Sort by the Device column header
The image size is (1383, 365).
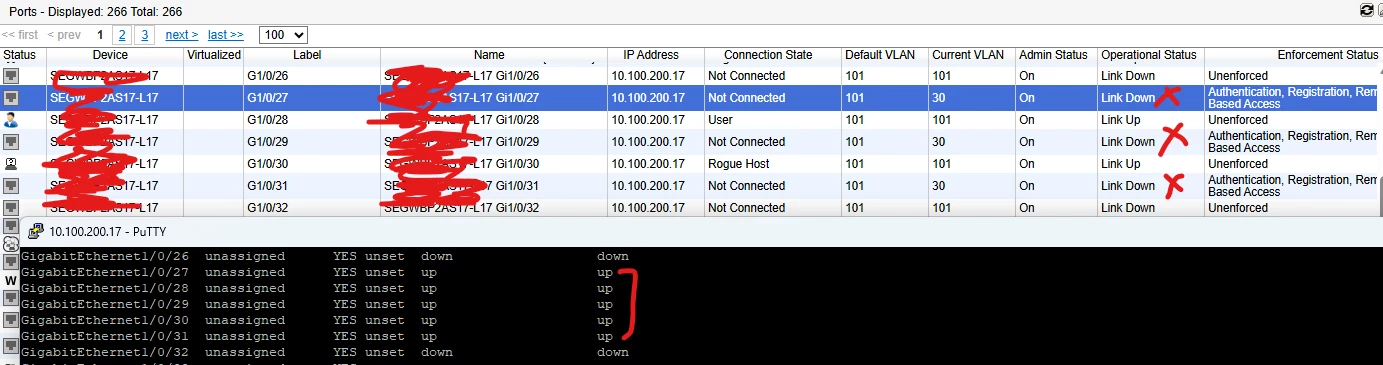(x=110, y=55)
